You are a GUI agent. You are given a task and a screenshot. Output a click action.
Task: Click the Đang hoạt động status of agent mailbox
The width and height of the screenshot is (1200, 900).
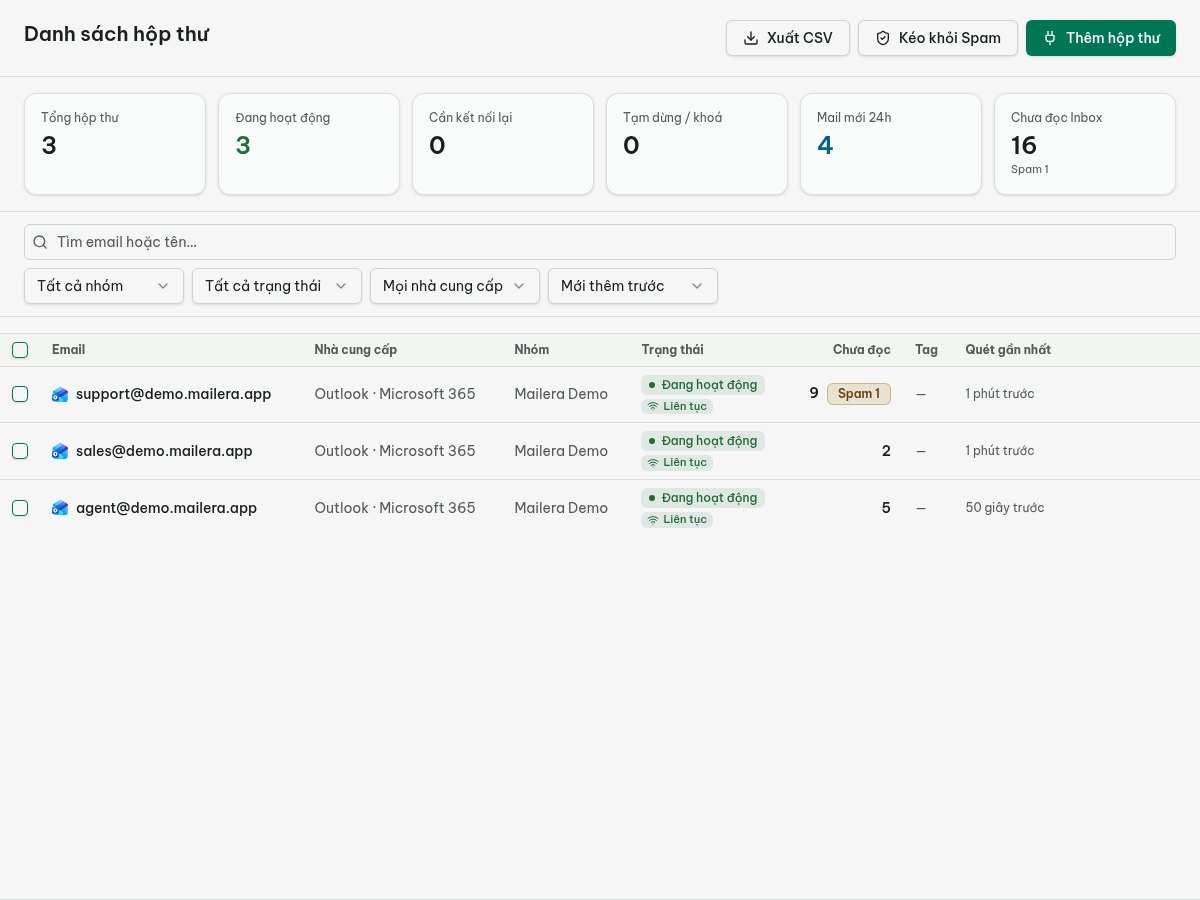point(703,498)
